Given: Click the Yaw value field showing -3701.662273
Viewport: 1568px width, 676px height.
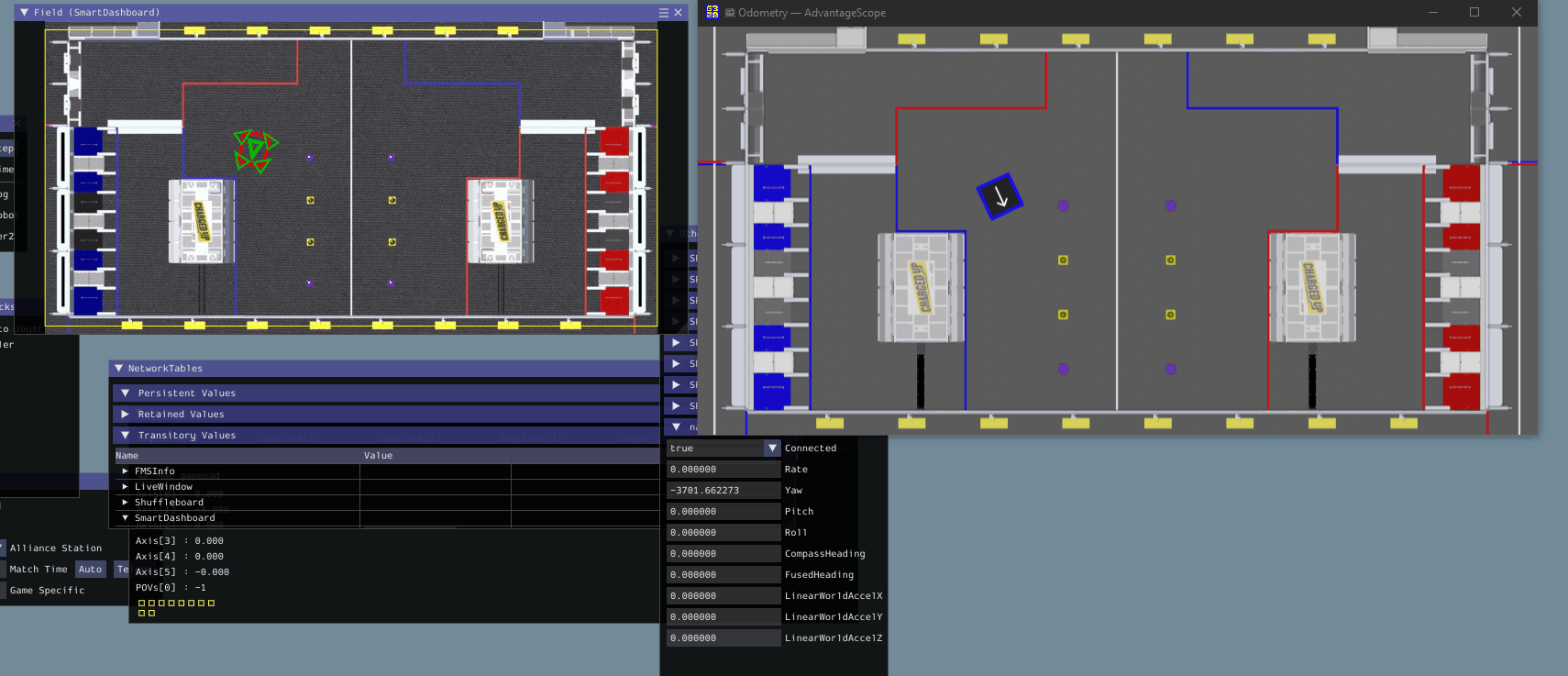Looking at the screenshot, I should (x=723, y=490).
